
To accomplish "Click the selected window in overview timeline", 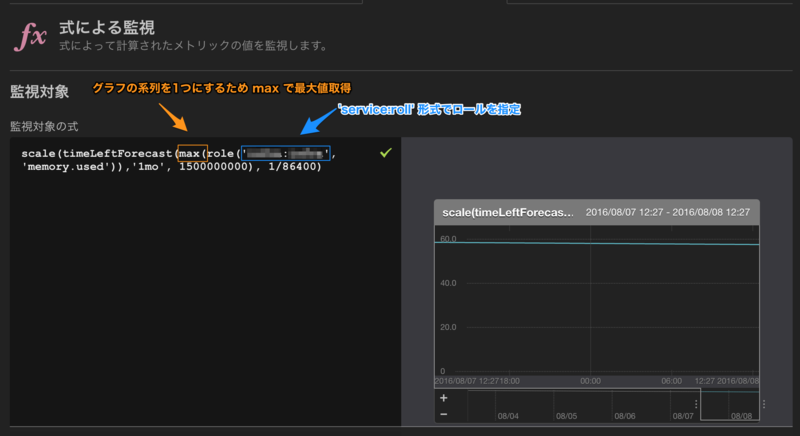I will [x=730, y=404].
